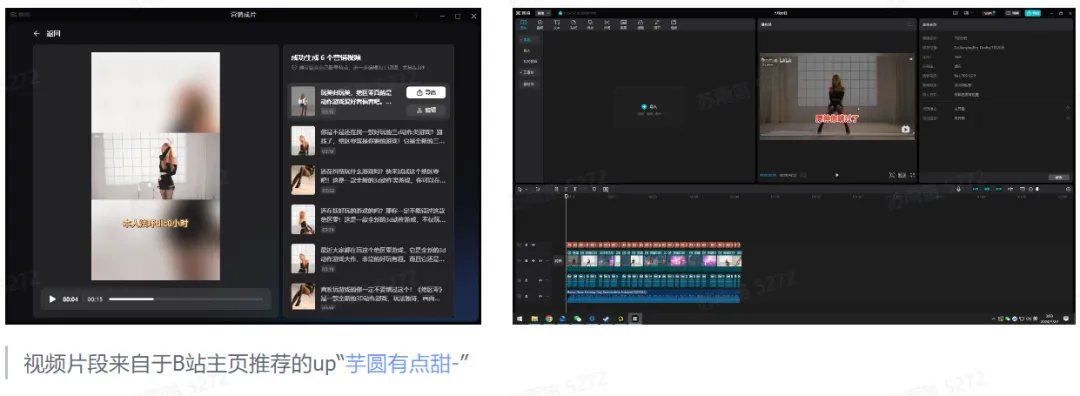
Task: Select the sixth generated video thumbnail in the list
Action: click(x=303, y=296)
